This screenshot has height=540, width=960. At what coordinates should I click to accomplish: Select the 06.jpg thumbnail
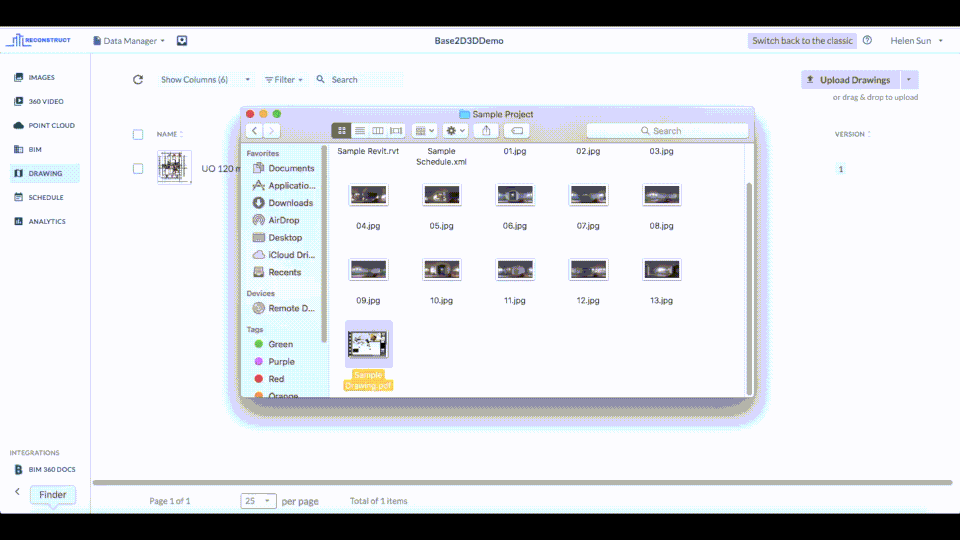click(x=515, y=195)
